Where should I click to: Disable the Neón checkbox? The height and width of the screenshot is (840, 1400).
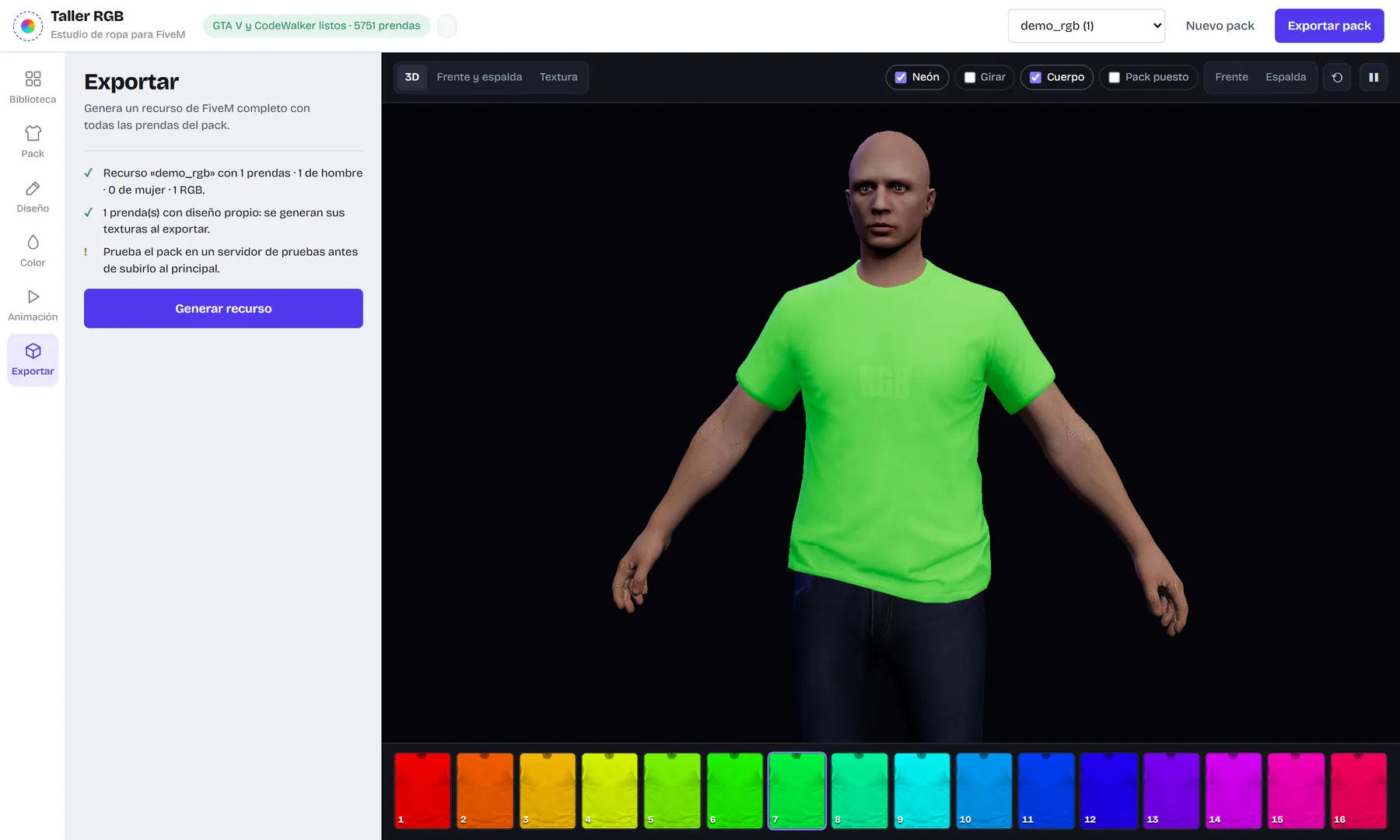point(901,77)
